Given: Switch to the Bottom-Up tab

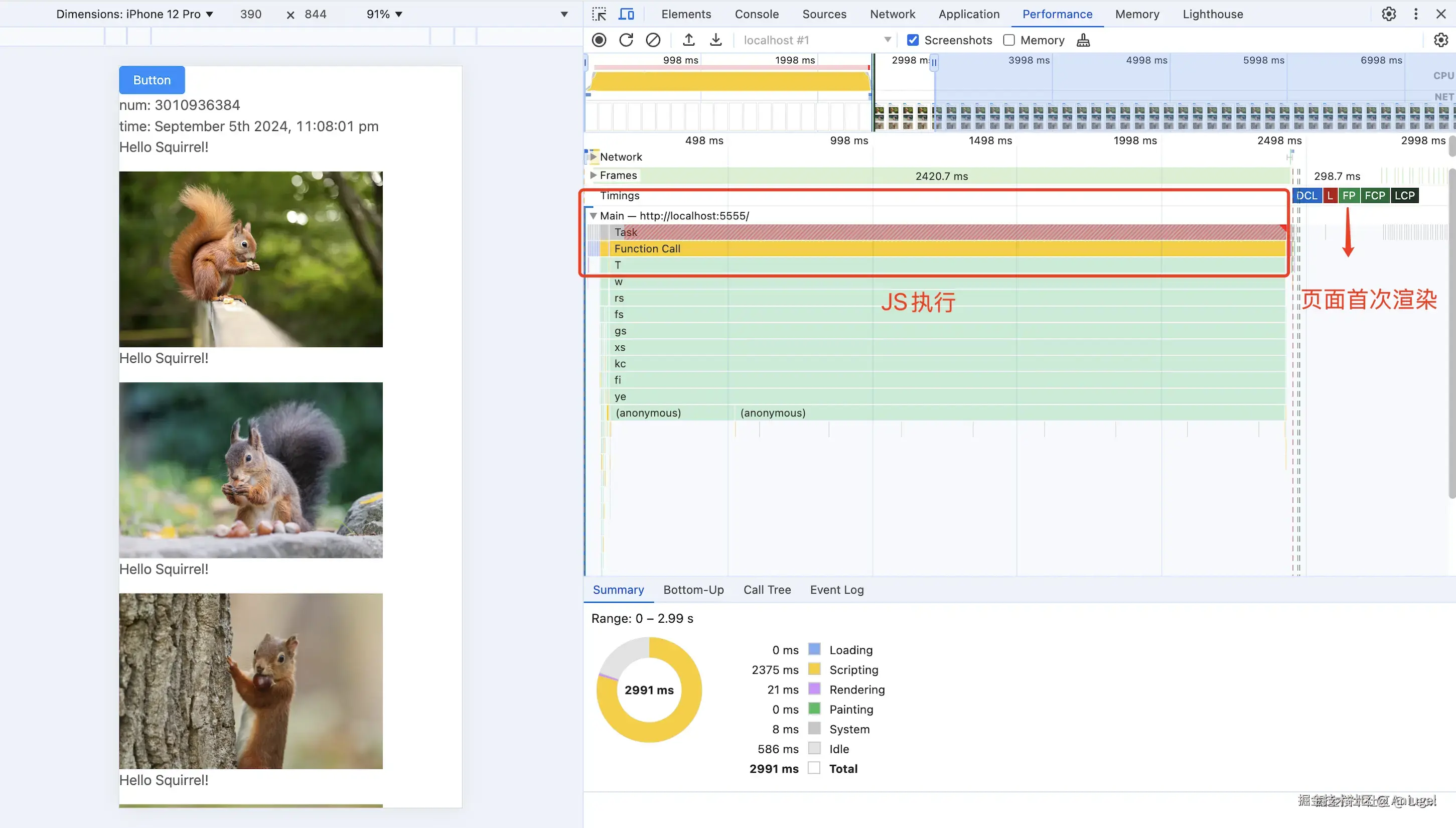Looking at the screenshot, I should [693, 590].
